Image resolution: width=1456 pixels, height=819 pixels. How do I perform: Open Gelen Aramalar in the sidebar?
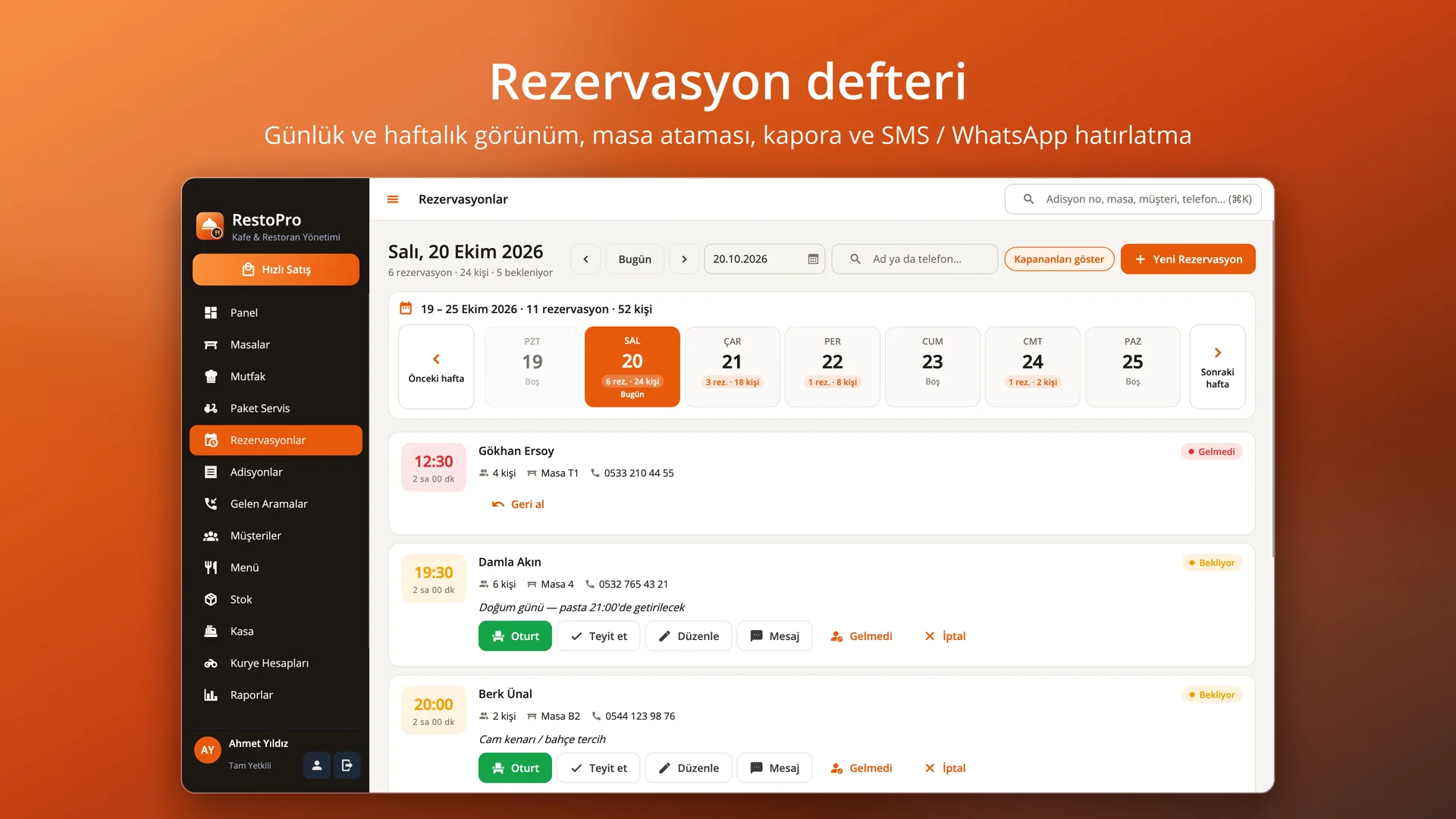click(x=276, y=504)
